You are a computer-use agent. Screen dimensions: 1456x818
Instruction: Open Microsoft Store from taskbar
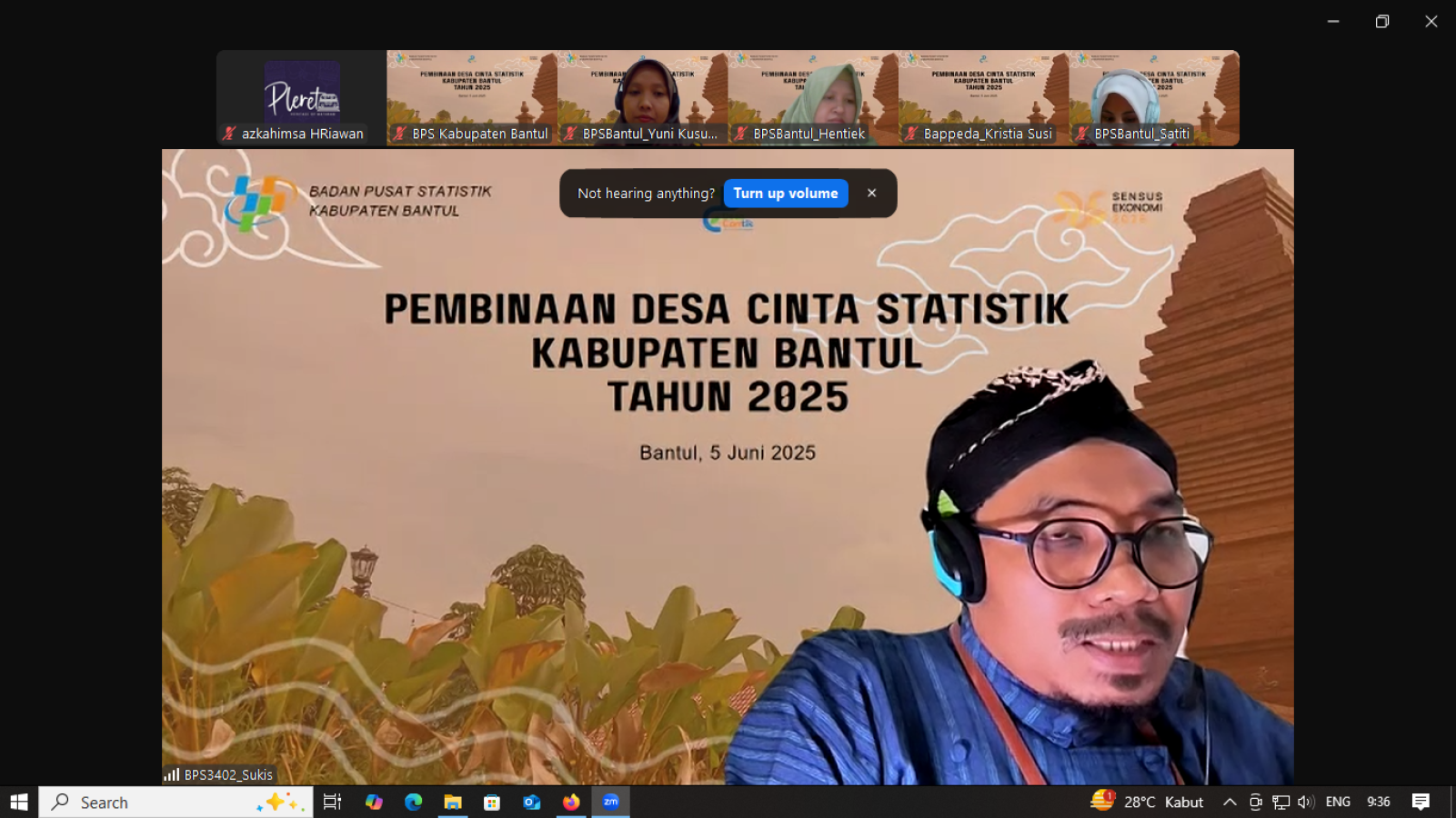(x=492, y=802)
